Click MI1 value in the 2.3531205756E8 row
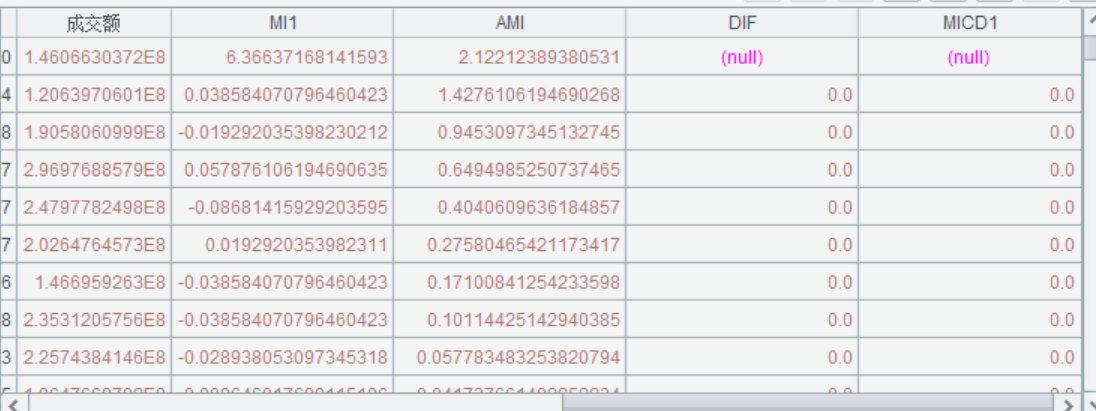This screenshot has height=411, width=1096. (282, 320)
